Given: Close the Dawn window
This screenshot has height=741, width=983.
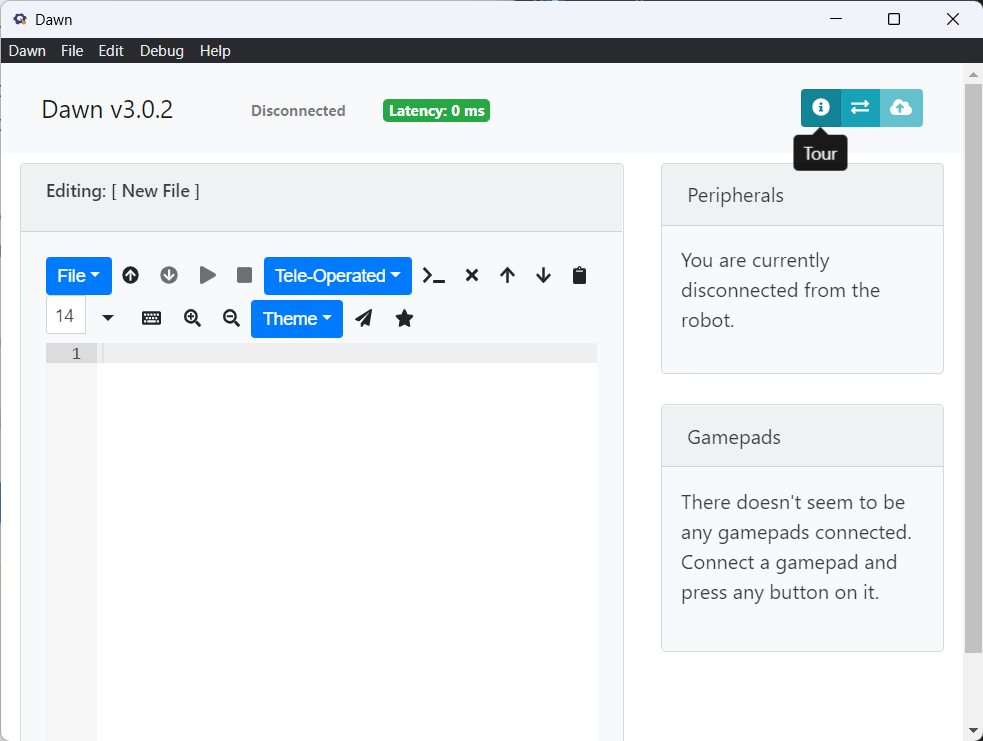Looking at the screenshot, I should (x=952, y=19).
